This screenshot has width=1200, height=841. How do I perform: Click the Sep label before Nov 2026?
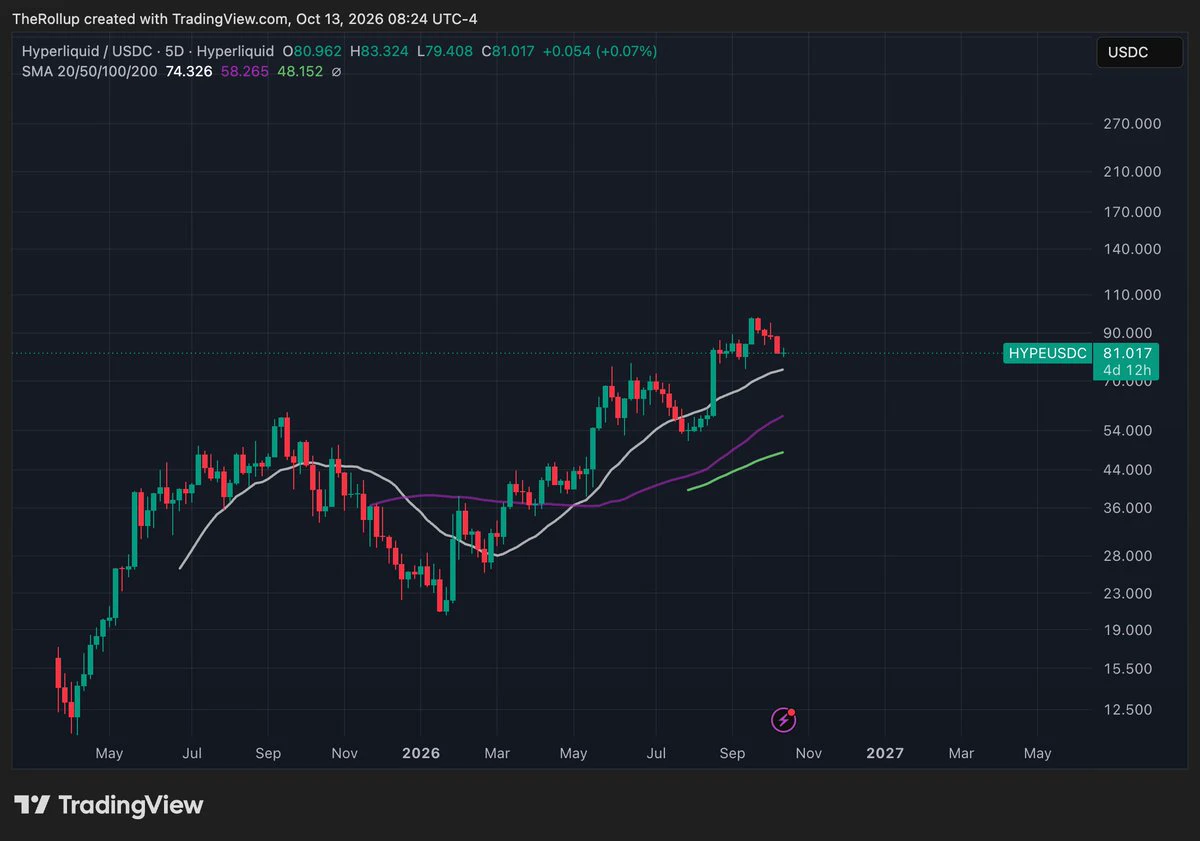(x=732, y=753)
